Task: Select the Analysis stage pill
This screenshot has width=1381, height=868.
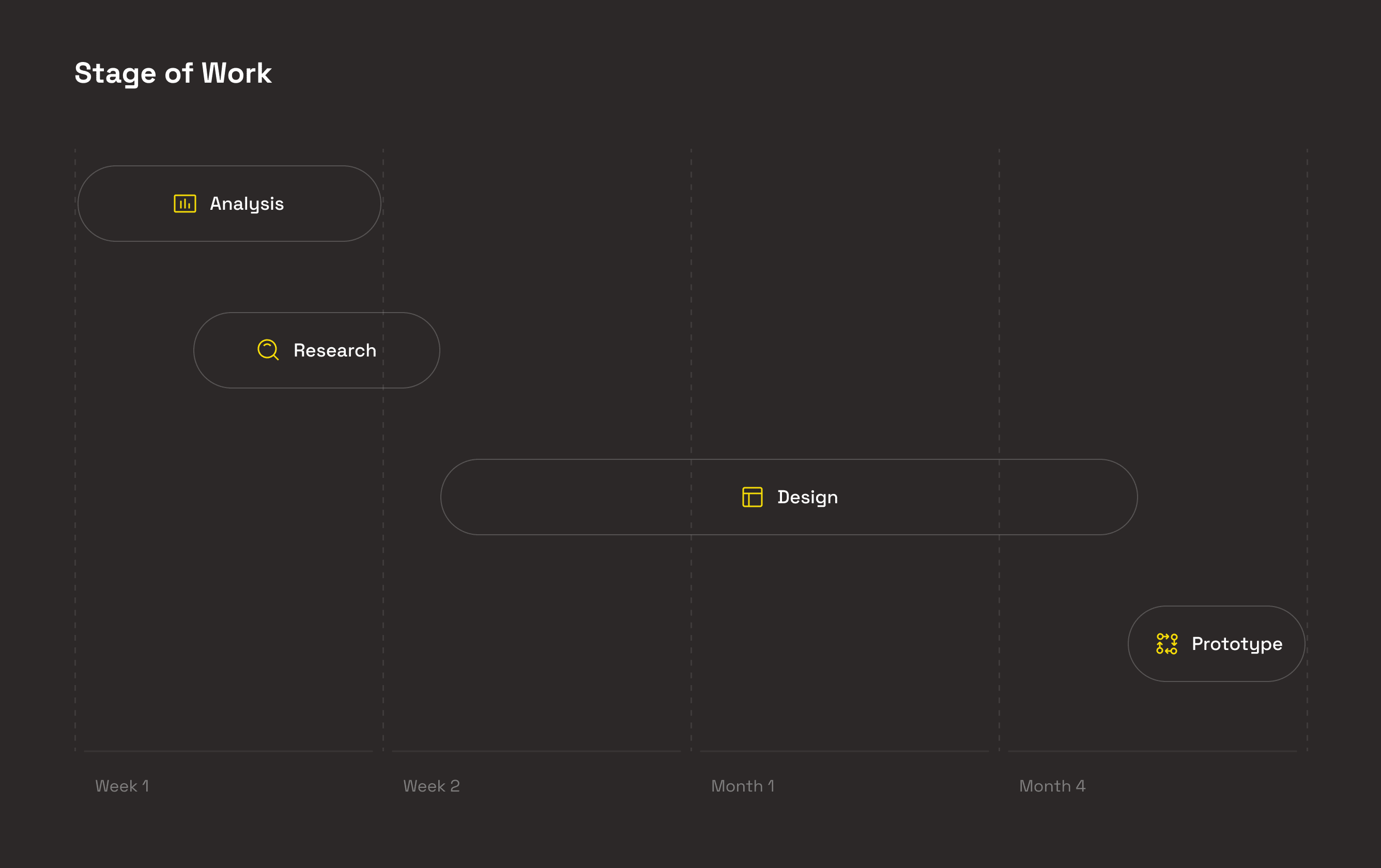Action: (x=229, y=204)
